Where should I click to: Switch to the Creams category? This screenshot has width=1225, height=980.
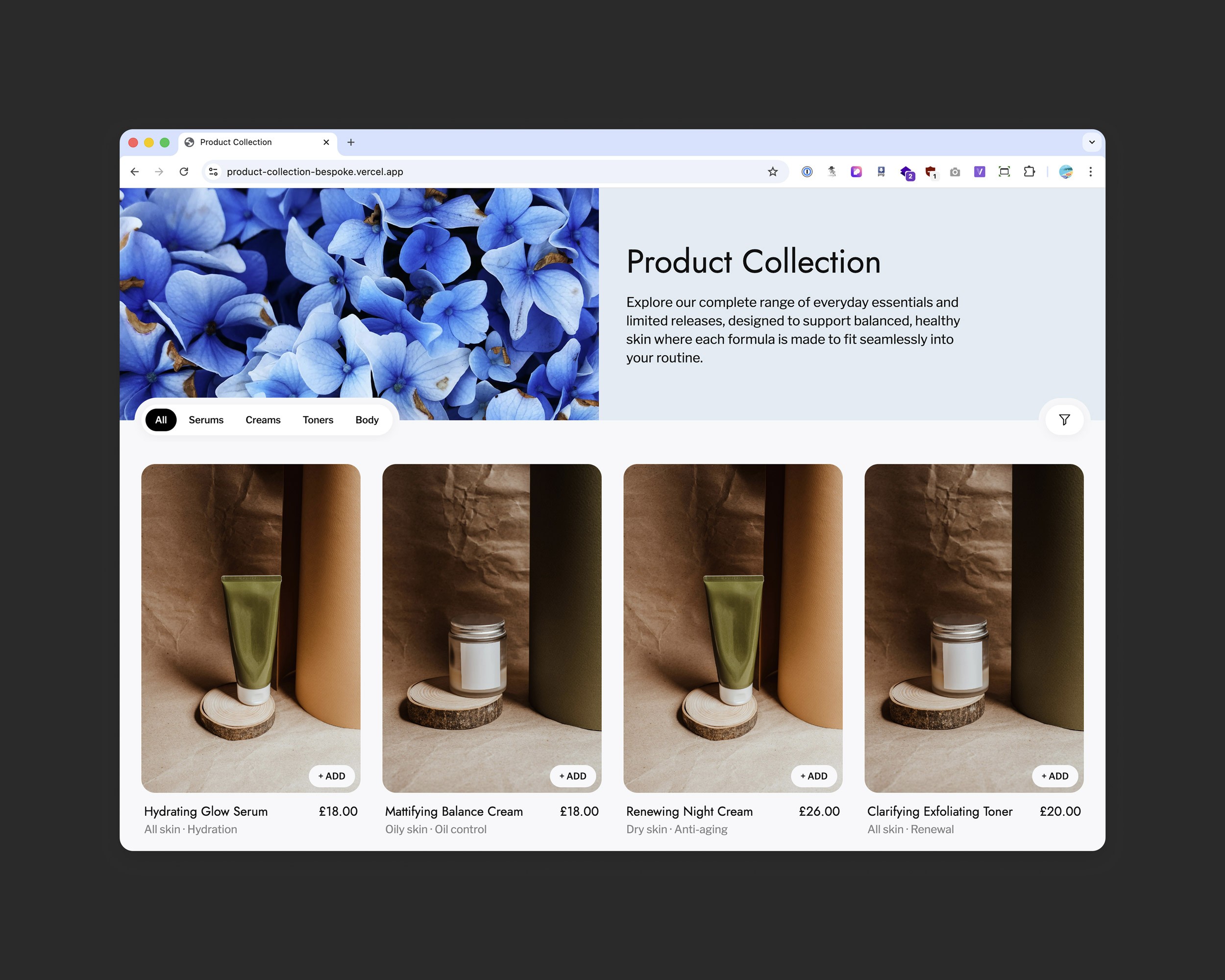263,420
